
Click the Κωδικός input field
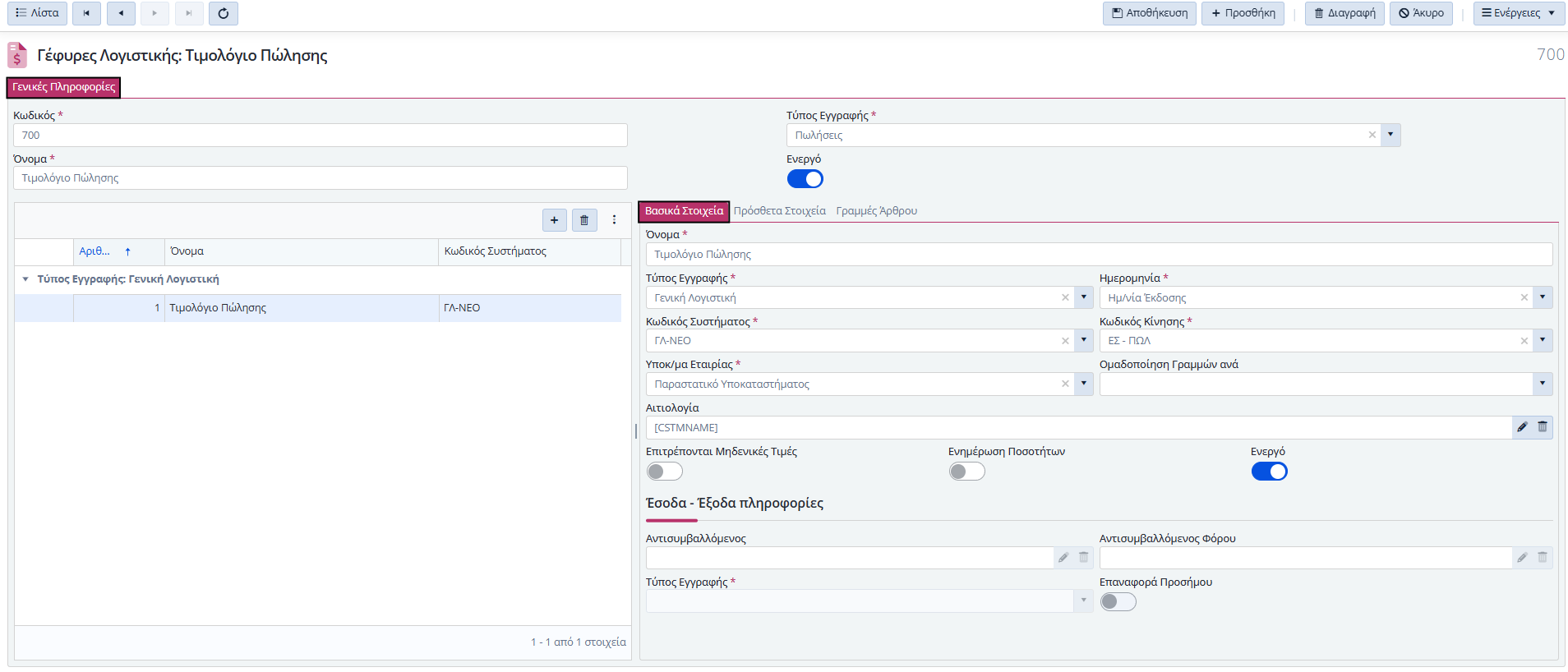point(321,136)
